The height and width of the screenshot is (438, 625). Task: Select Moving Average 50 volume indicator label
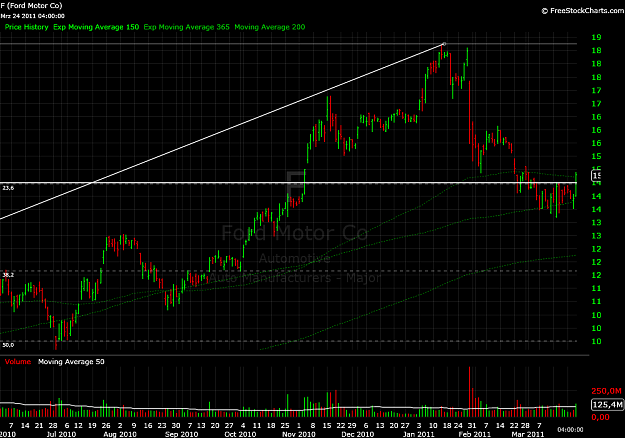[x=71, y=361]
